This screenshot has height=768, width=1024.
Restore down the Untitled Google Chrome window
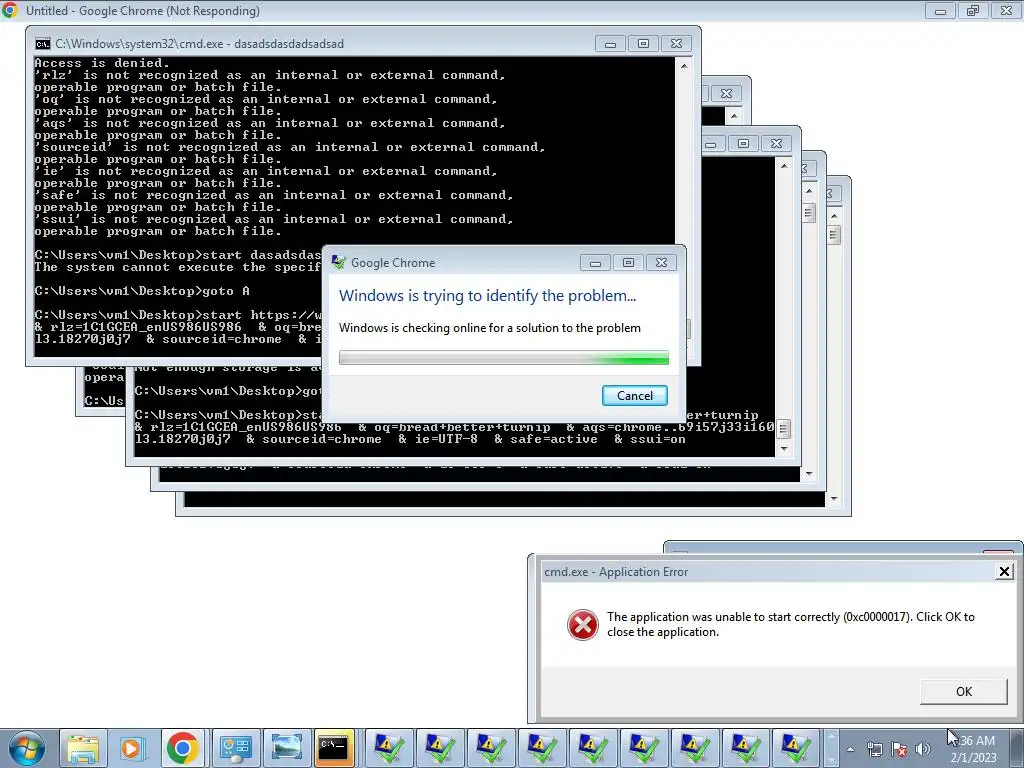973,10
